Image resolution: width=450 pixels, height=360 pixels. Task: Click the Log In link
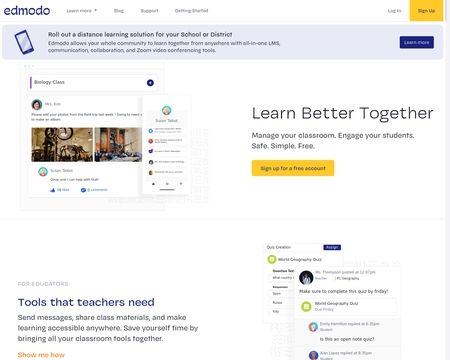click(394, 11)
